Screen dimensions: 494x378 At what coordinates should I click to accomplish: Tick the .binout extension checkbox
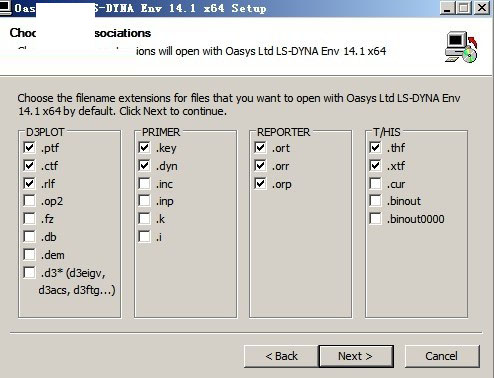pos(375,201)
